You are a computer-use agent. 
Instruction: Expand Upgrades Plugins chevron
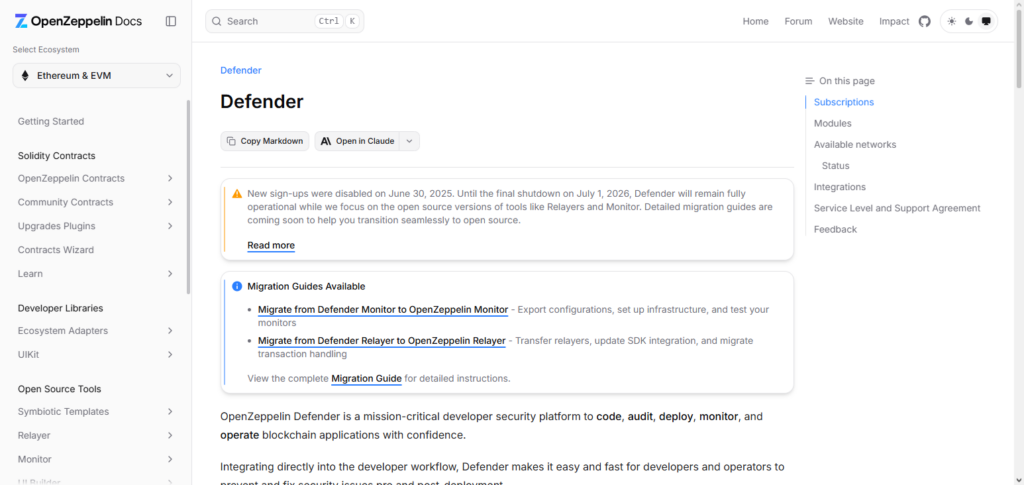tap(170, 226)
